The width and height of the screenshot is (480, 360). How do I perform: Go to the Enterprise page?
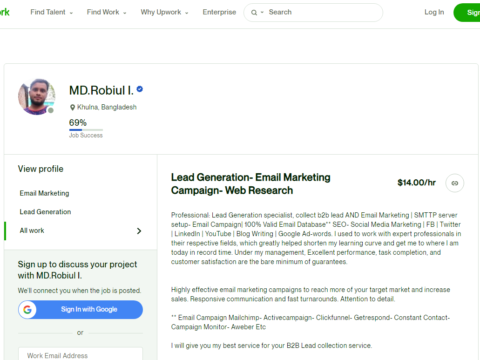pos(219,12)
